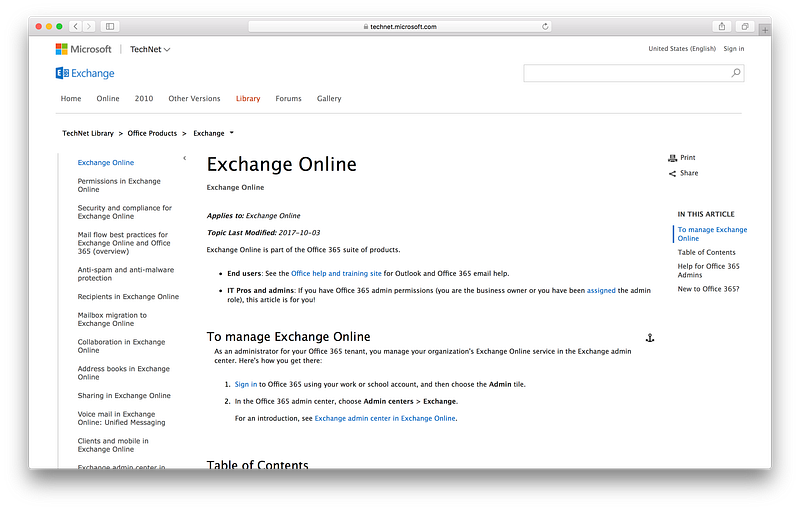Screen dimensions: 800x510
Task: Click the Print text link
Action: click(688, 158)
